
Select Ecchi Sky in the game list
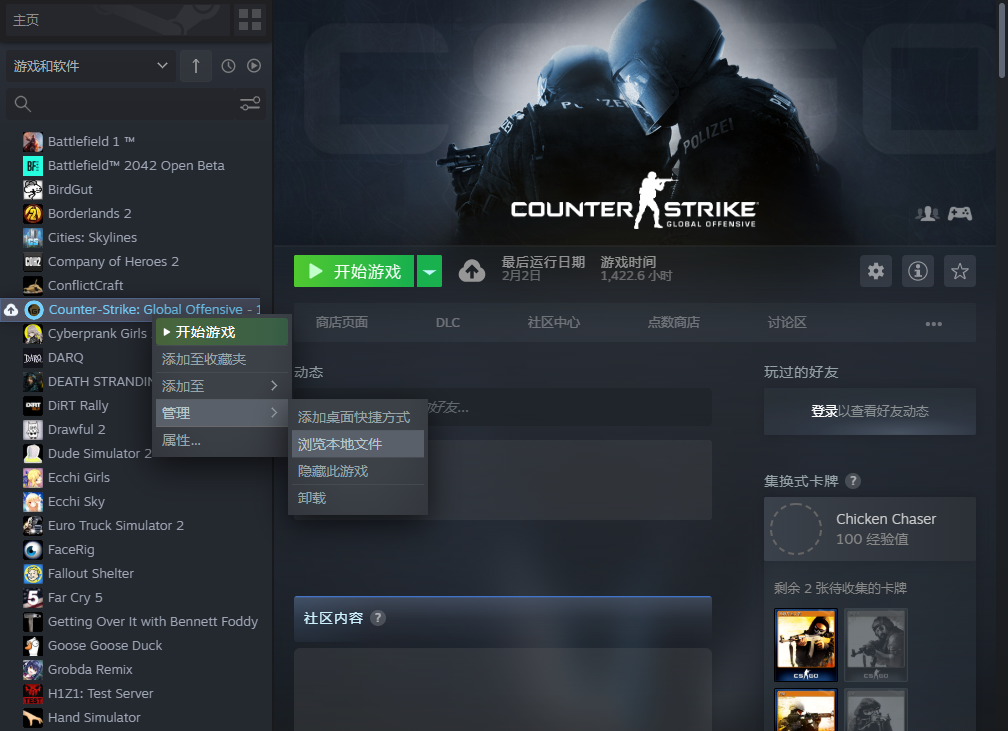pyautogui.click(x=76, y=501)
